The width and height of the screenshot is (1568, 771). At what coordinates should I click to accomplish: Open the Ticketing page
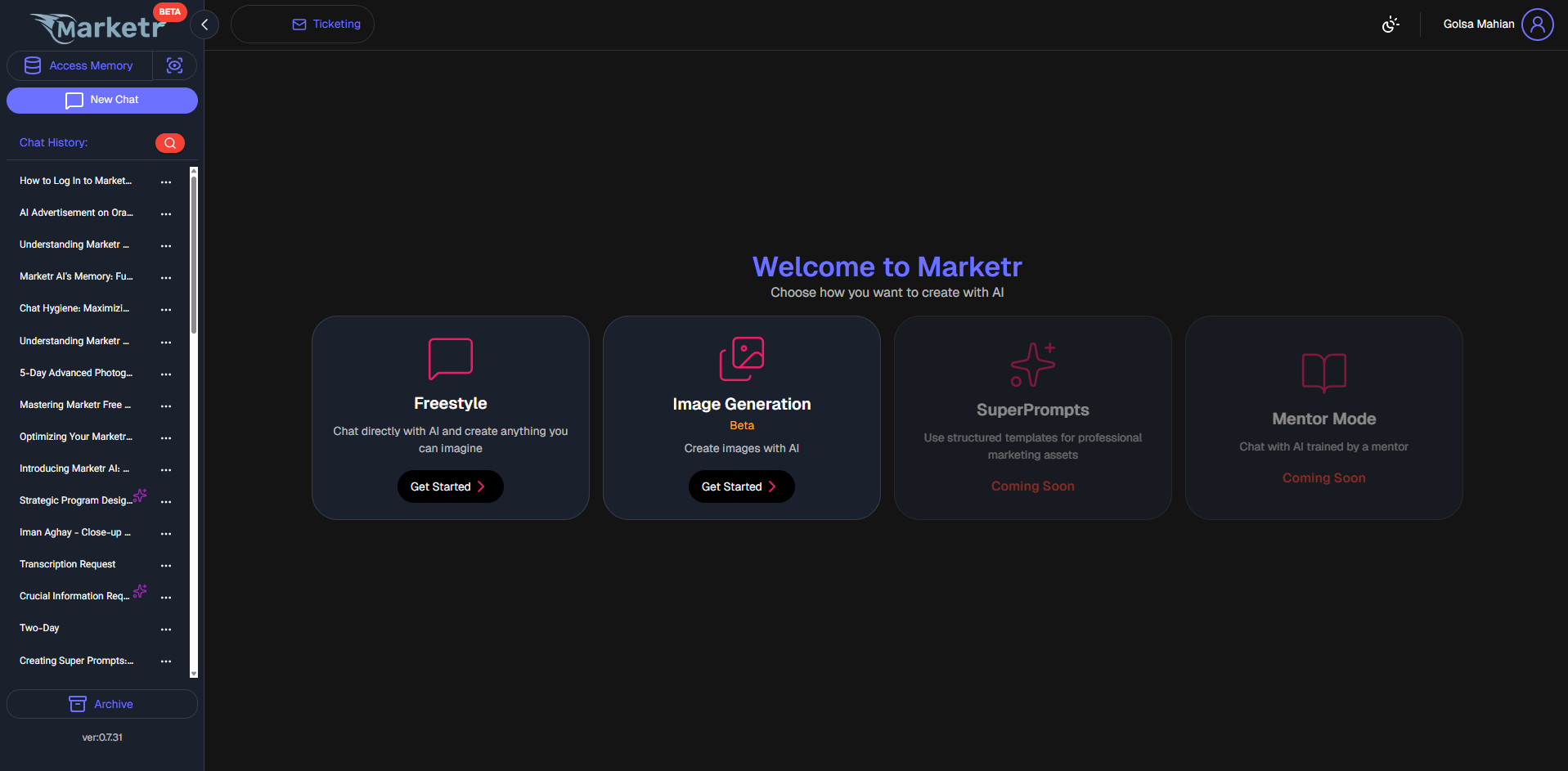pos(303,25)
